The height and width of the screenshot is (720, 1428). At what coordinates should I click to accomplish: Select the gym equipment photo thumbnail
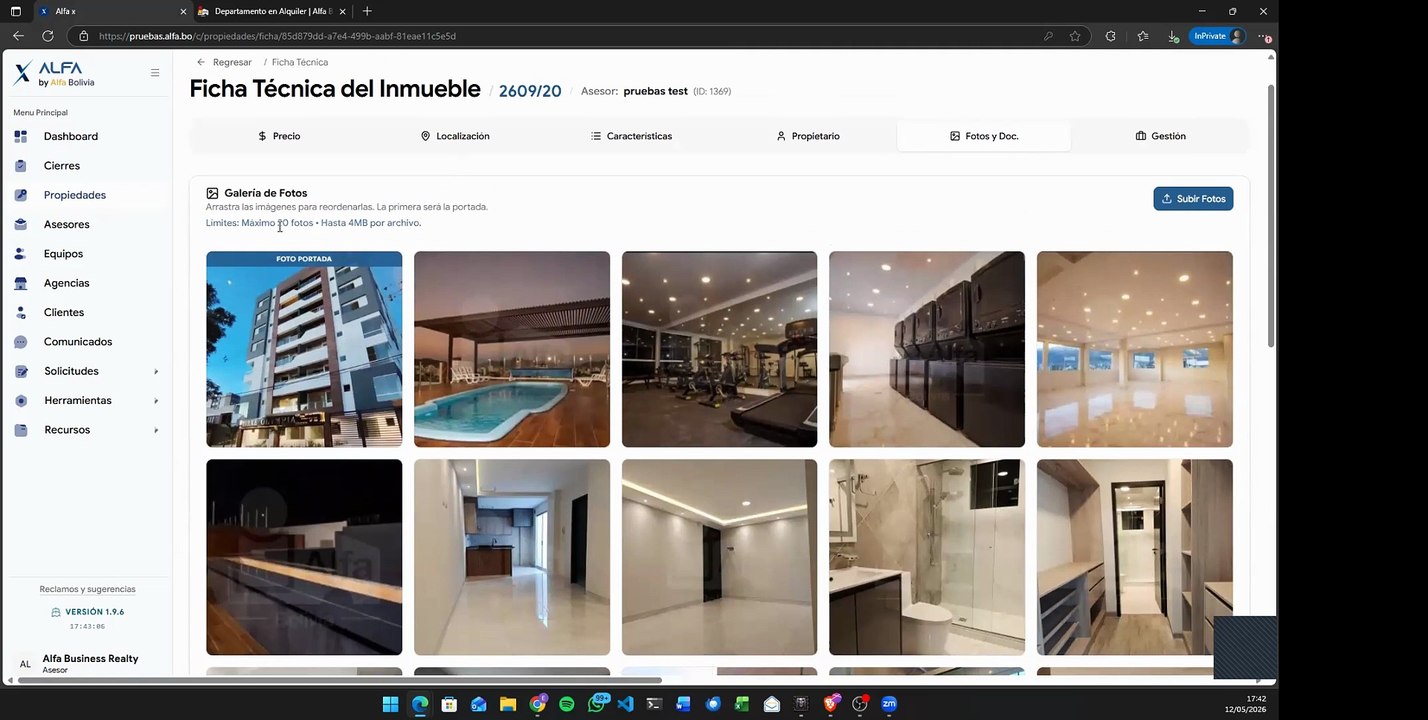(719, 349)
